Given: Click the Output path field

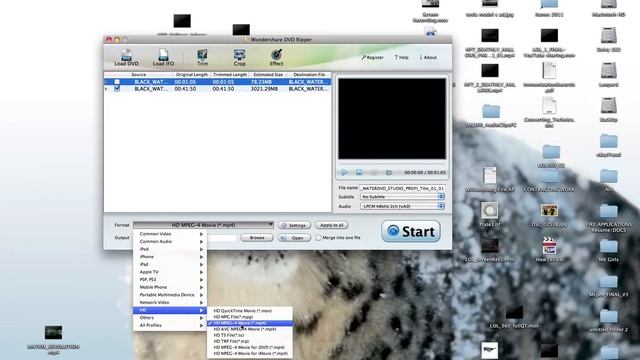Looking at the screenshot, I should click(222, 238).
